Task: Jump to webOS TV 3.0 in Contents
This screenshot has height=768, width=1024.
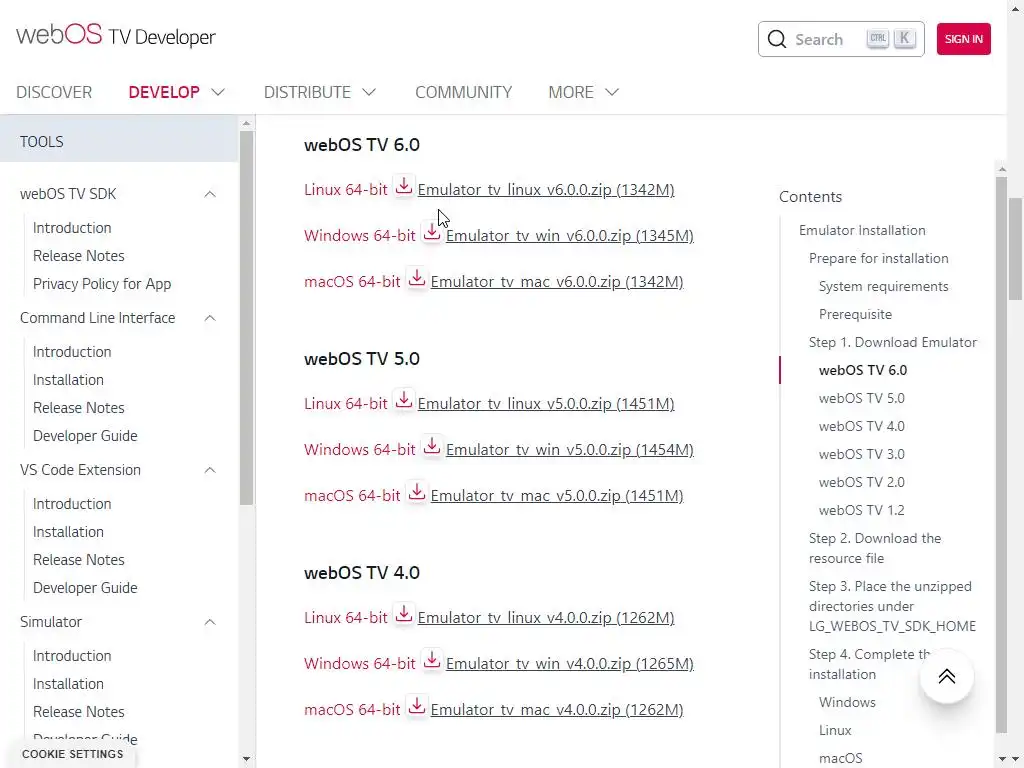Action: (x=861, y=455)
